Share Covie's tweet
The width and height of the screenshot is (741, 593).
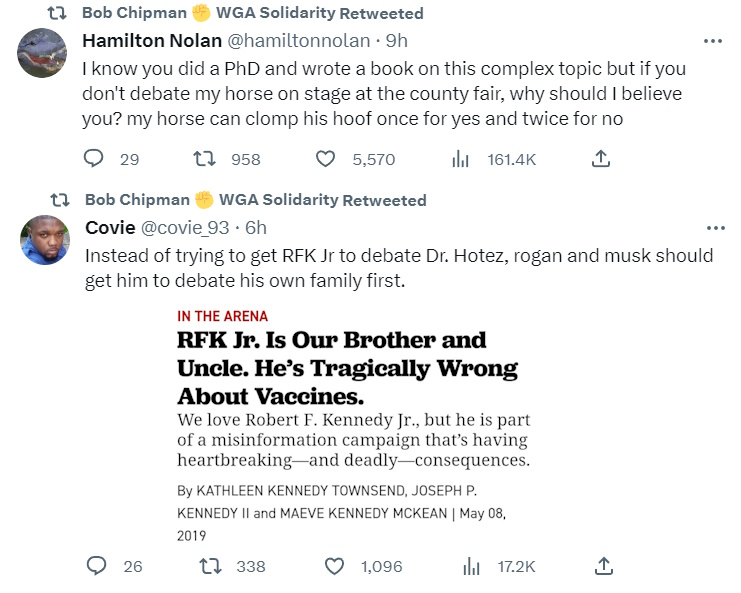(x=603, y=566)
